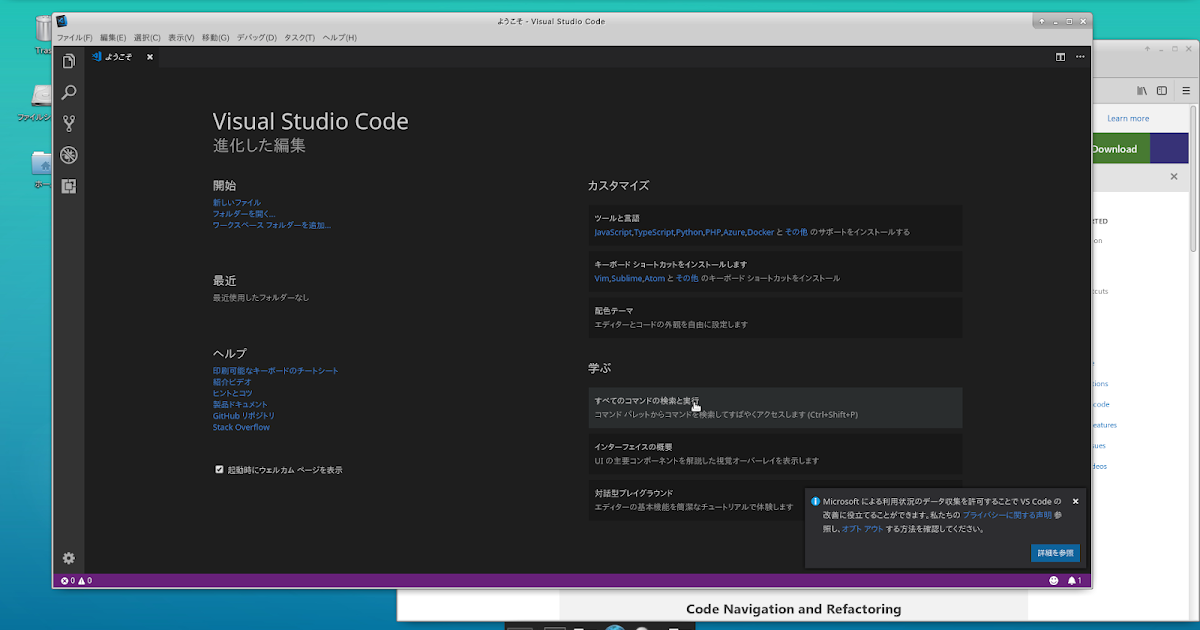Click the 詳細を参照 button in the notification
Viewport: 1200px width, 630px height.
[x=1054, y=552]
